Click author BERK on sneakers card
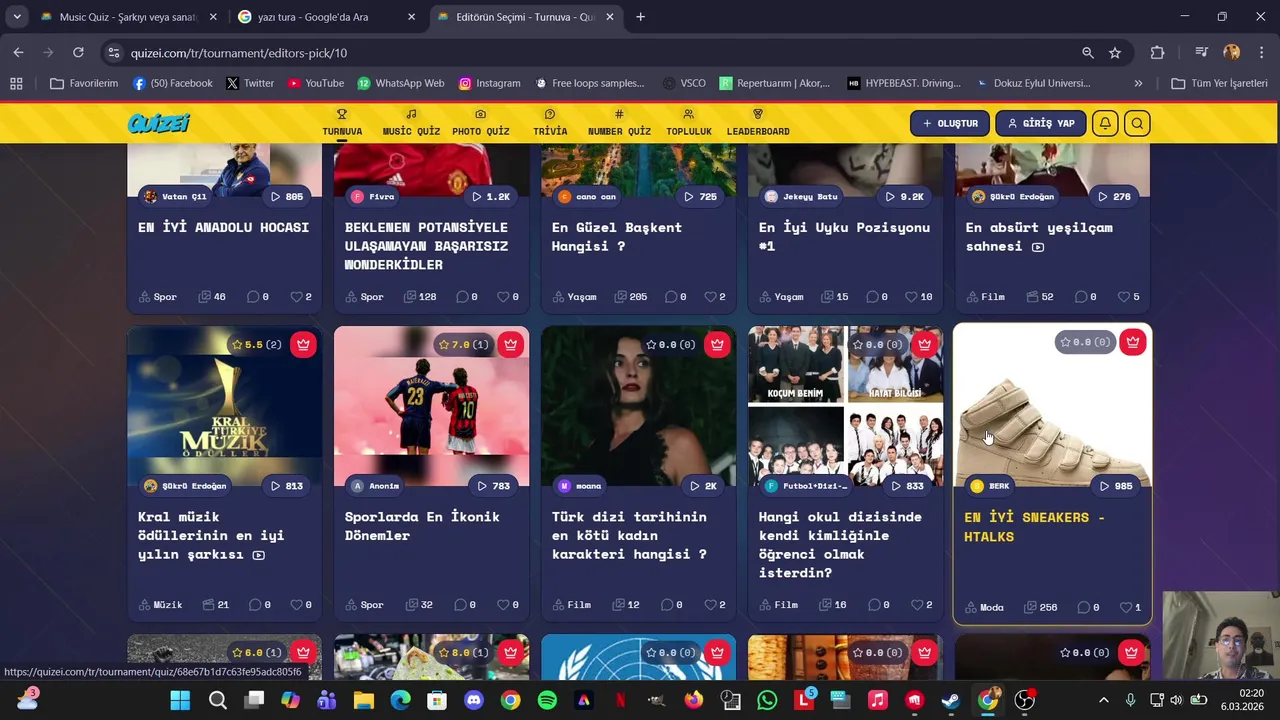Screen dimensions: 1280x720 (991, 486)
